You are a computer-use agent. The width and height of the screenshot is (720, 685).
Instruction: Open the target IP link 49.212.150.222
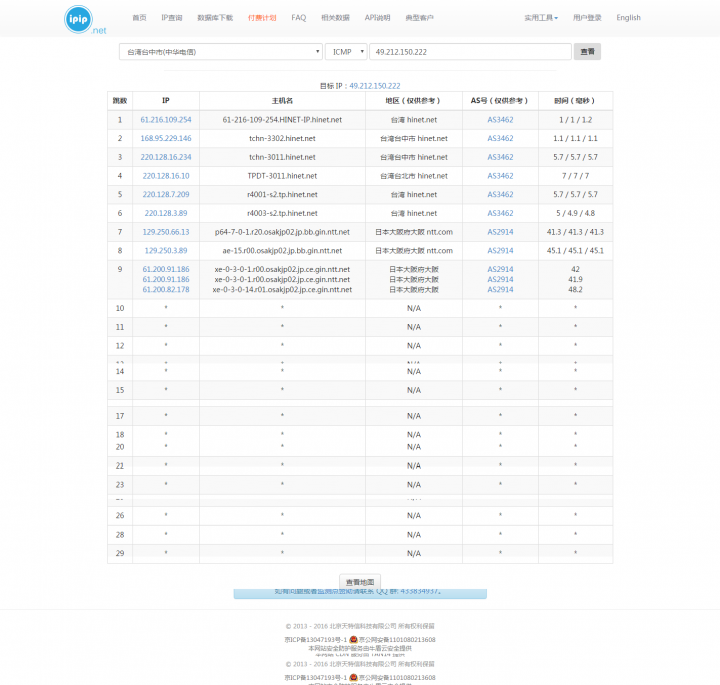tap(375, 86)
